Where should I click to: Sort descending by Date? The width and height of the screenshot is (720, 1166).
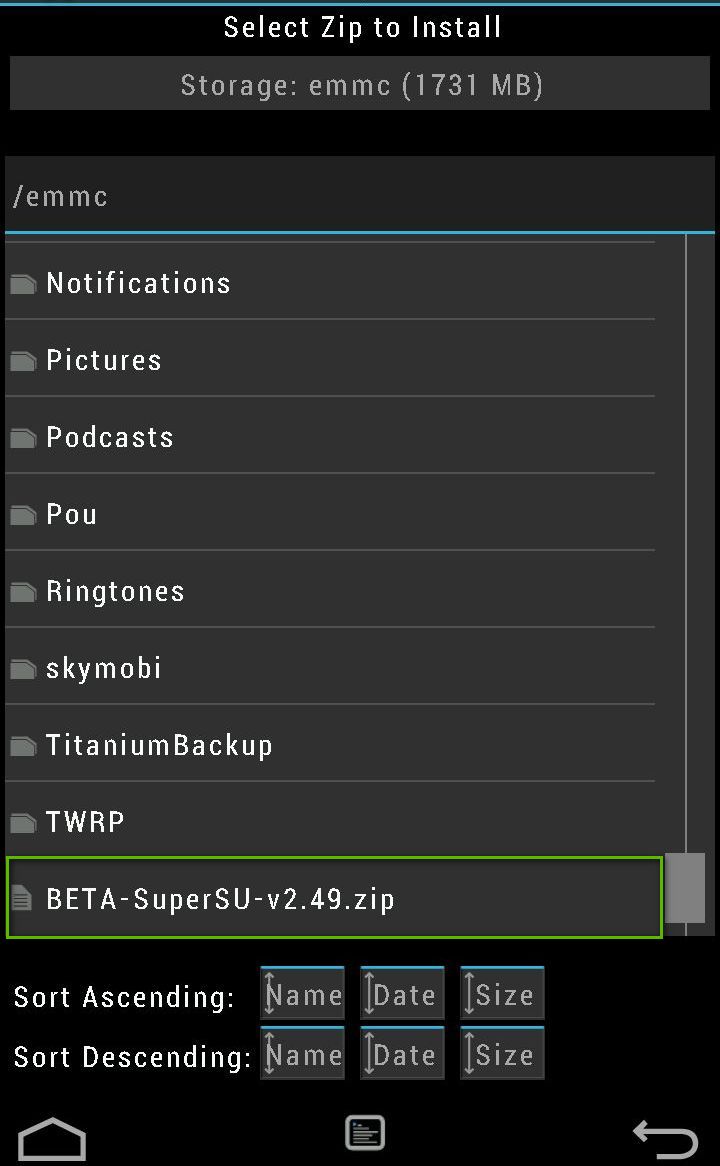click(402, 1054)
